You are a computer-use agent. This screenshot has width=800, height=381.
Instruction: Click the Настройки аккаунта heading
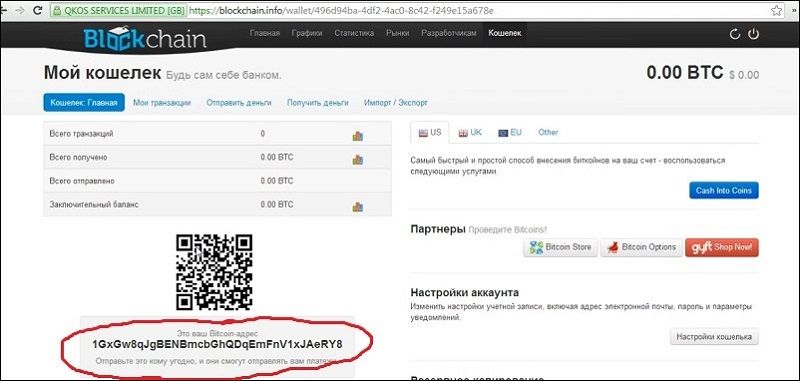(464, 293)
